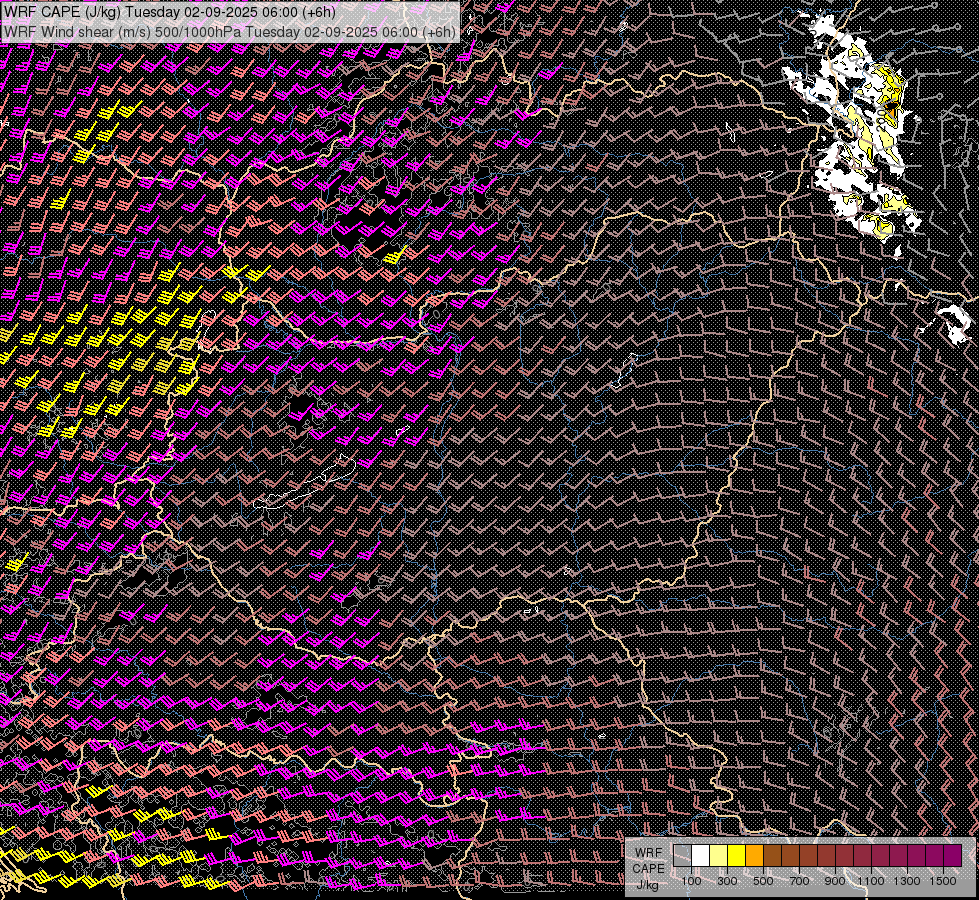Click the 'CAPE' word in the legend

648,869
